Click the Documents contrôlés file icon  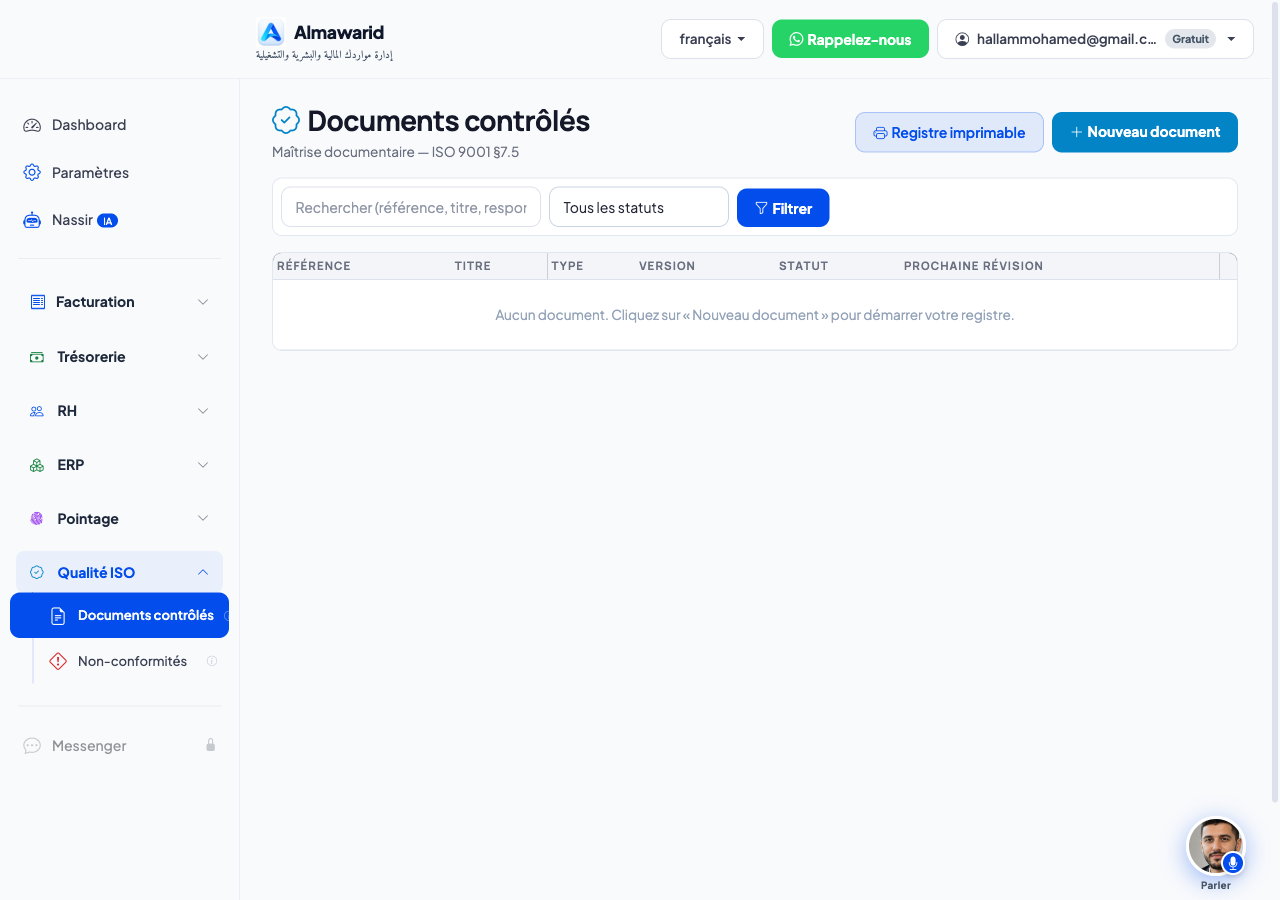click(x=58, y=616)
